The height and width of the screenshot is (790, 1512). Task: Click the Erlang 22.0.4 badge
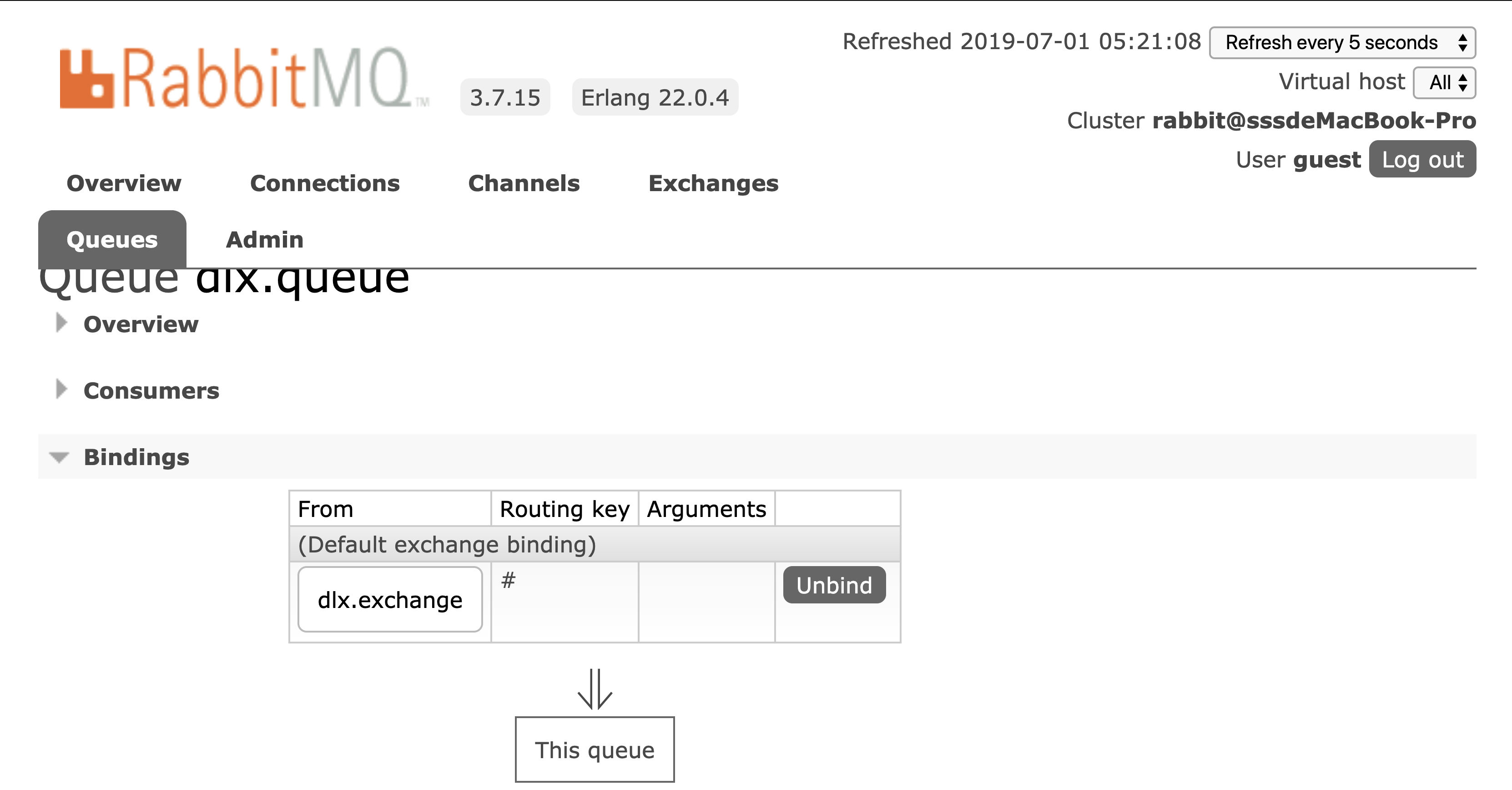coord(655,97)
